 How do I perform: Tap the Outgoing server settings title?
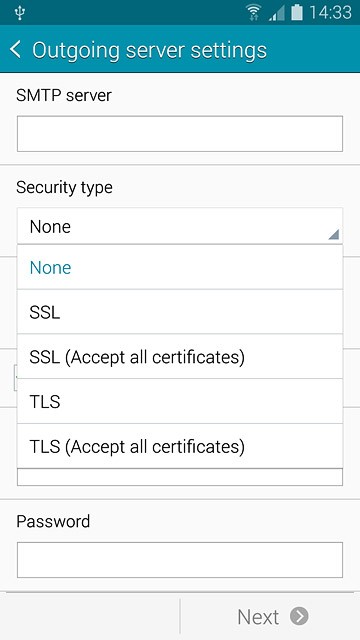(x=149, y=50)
